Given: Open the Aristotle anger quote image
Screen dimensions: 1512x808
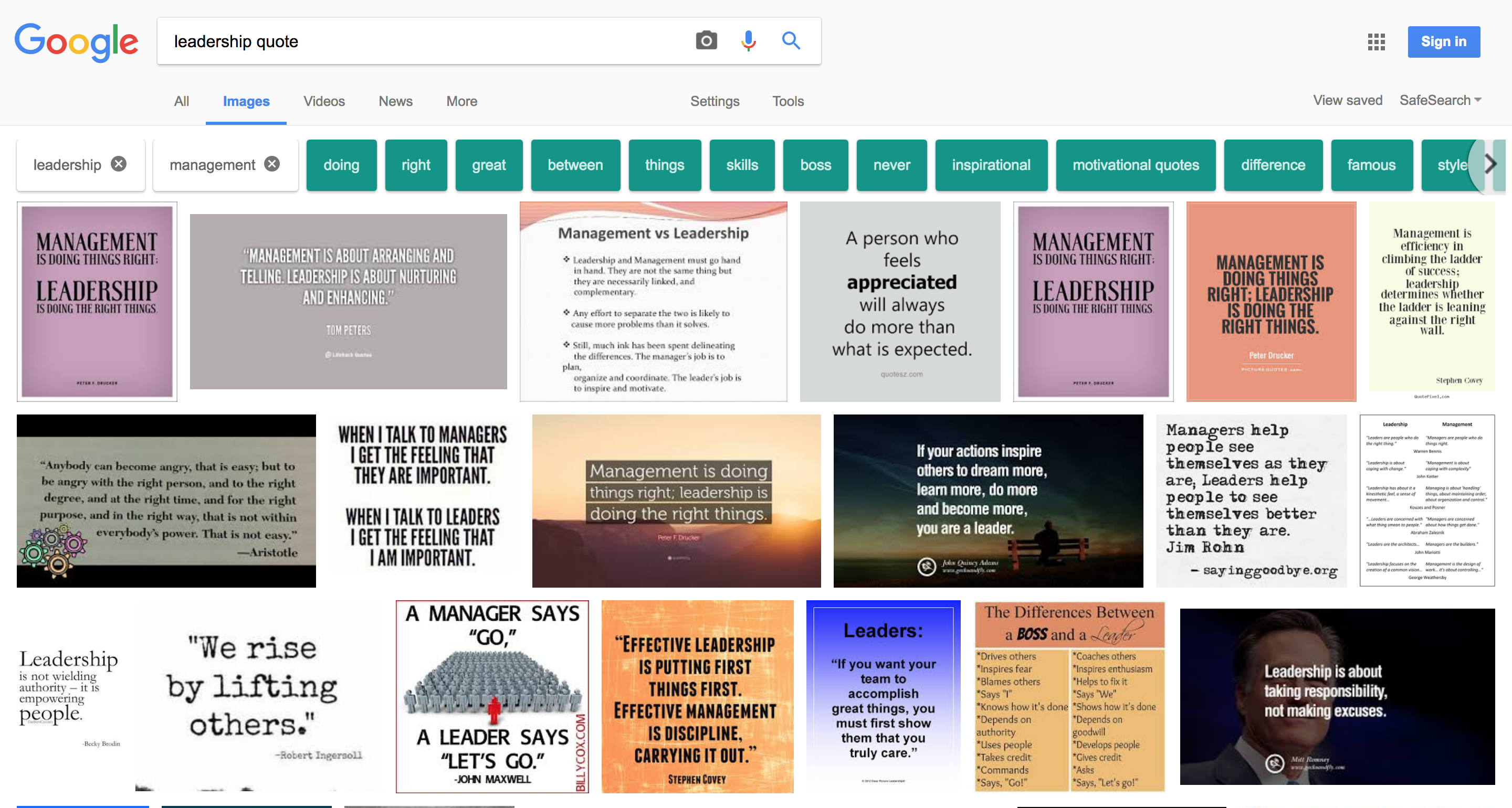Looking at the screenshot, I should (x=166, y=501).
